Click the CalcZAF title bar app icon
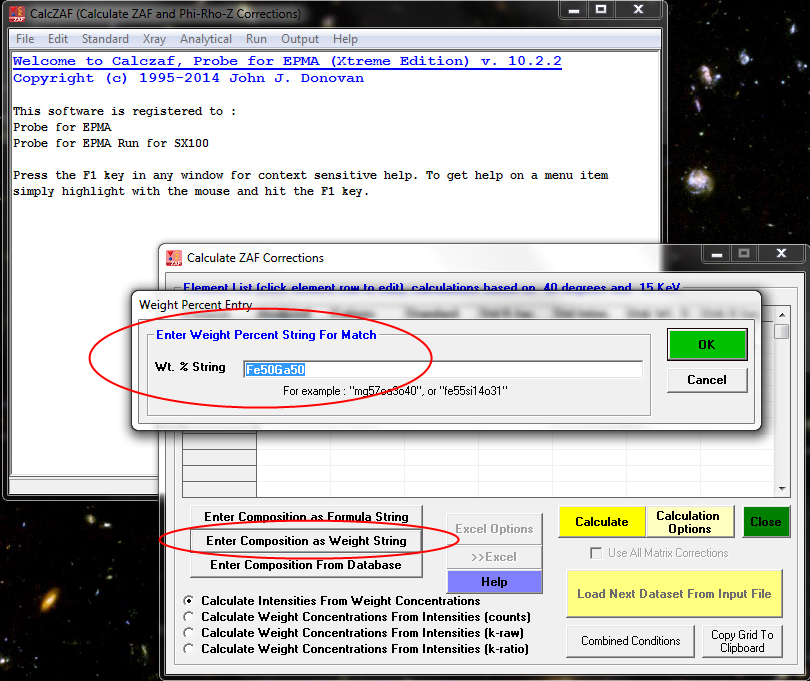 pos(18,14)
